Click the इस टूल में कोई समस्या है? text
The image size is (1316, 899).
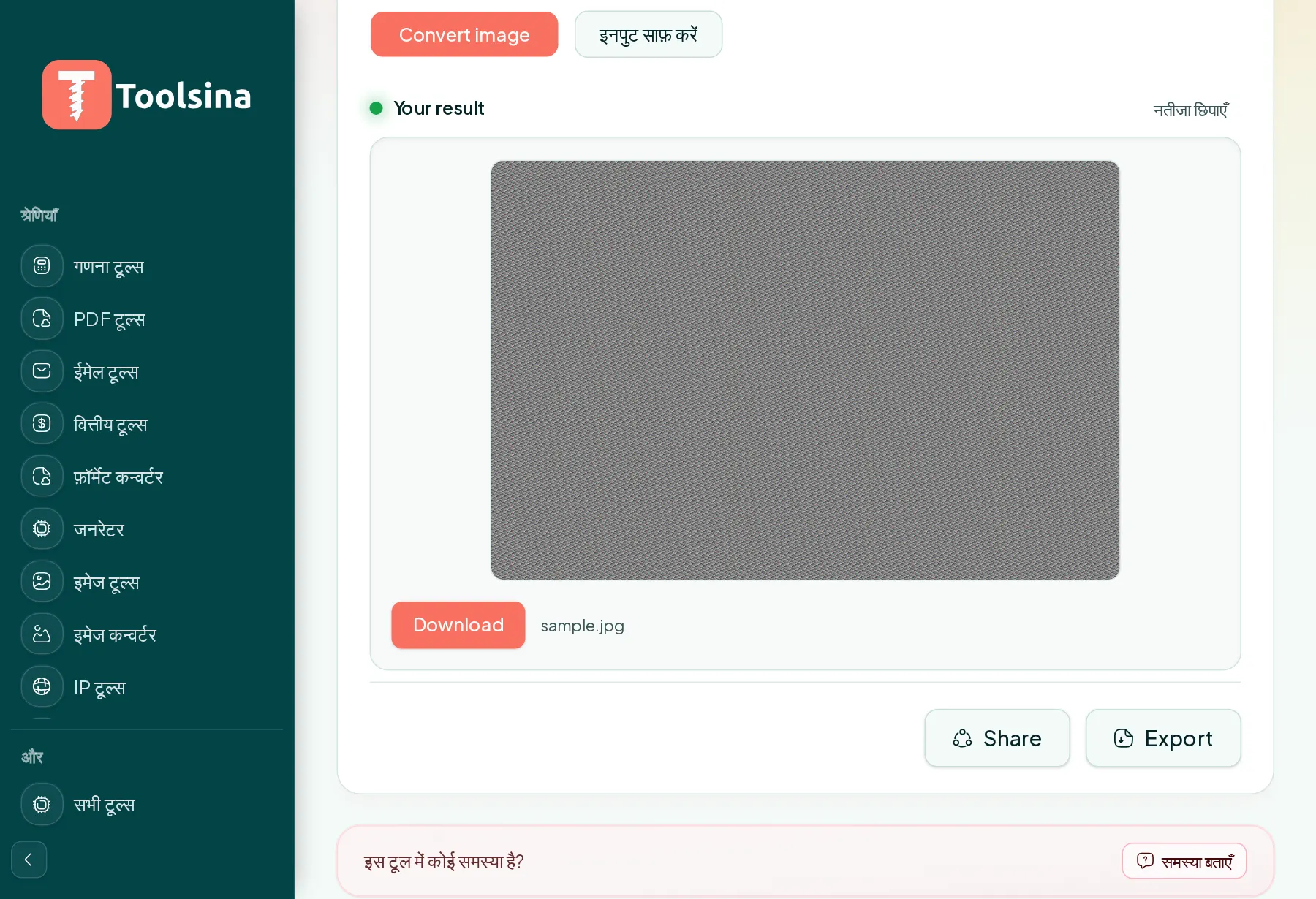[444, 862]
